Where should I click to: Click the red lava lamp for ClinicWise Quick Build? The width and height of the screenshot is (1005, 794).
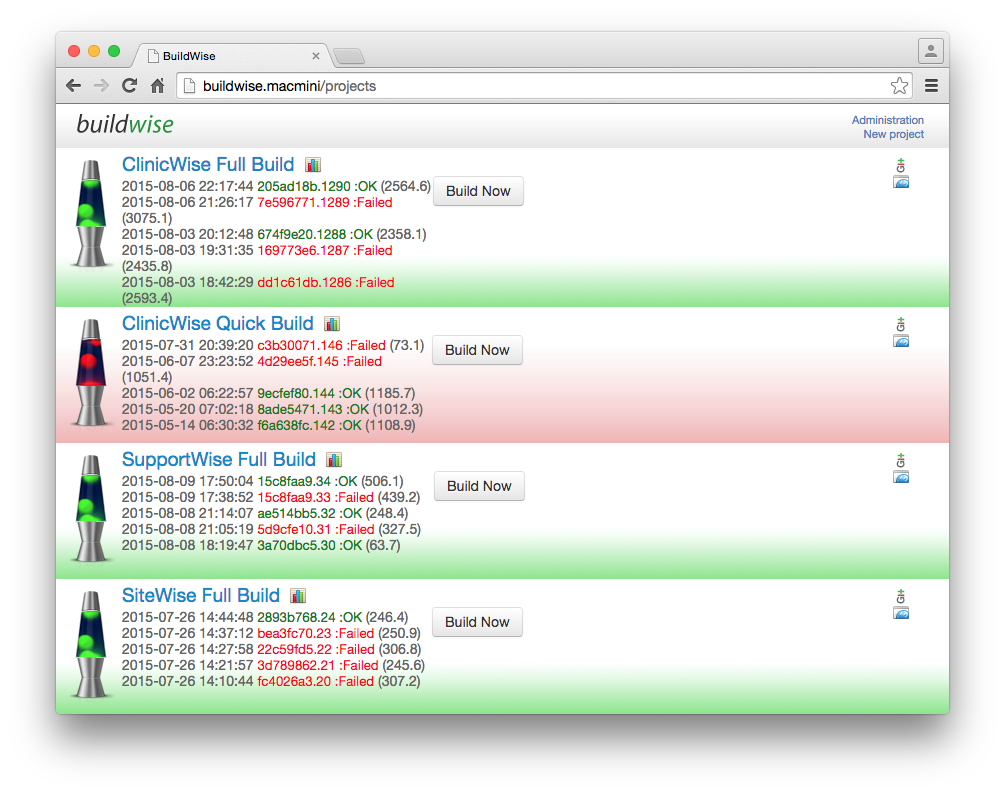tap(91, 373)
